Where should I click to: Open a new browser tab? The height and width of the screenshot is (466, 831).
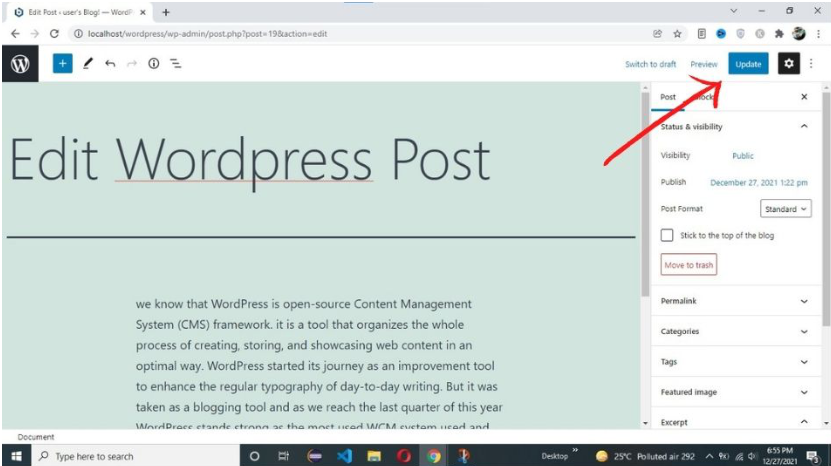point(166,12)
